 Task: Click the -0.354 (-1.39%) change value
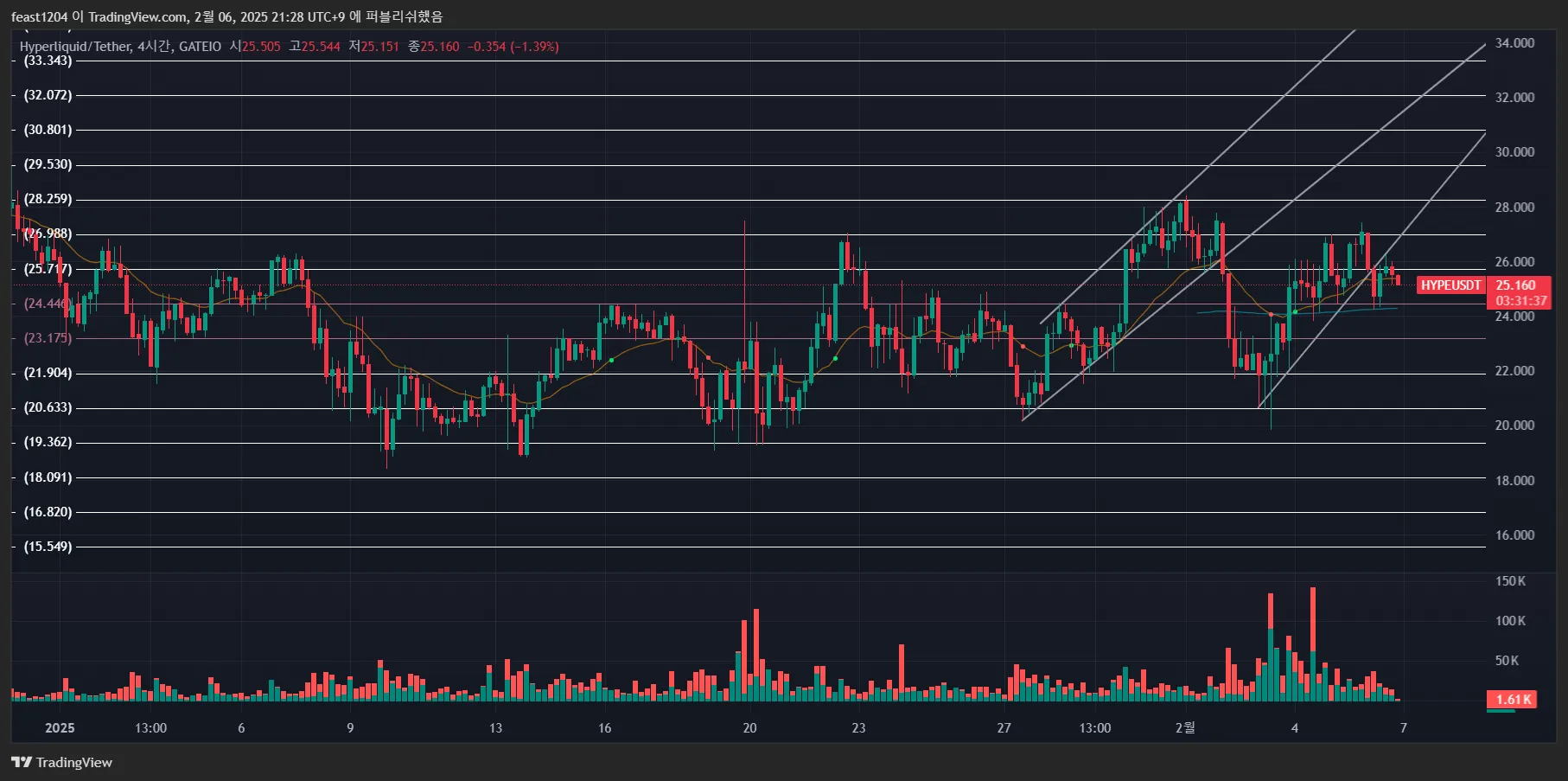513,47
